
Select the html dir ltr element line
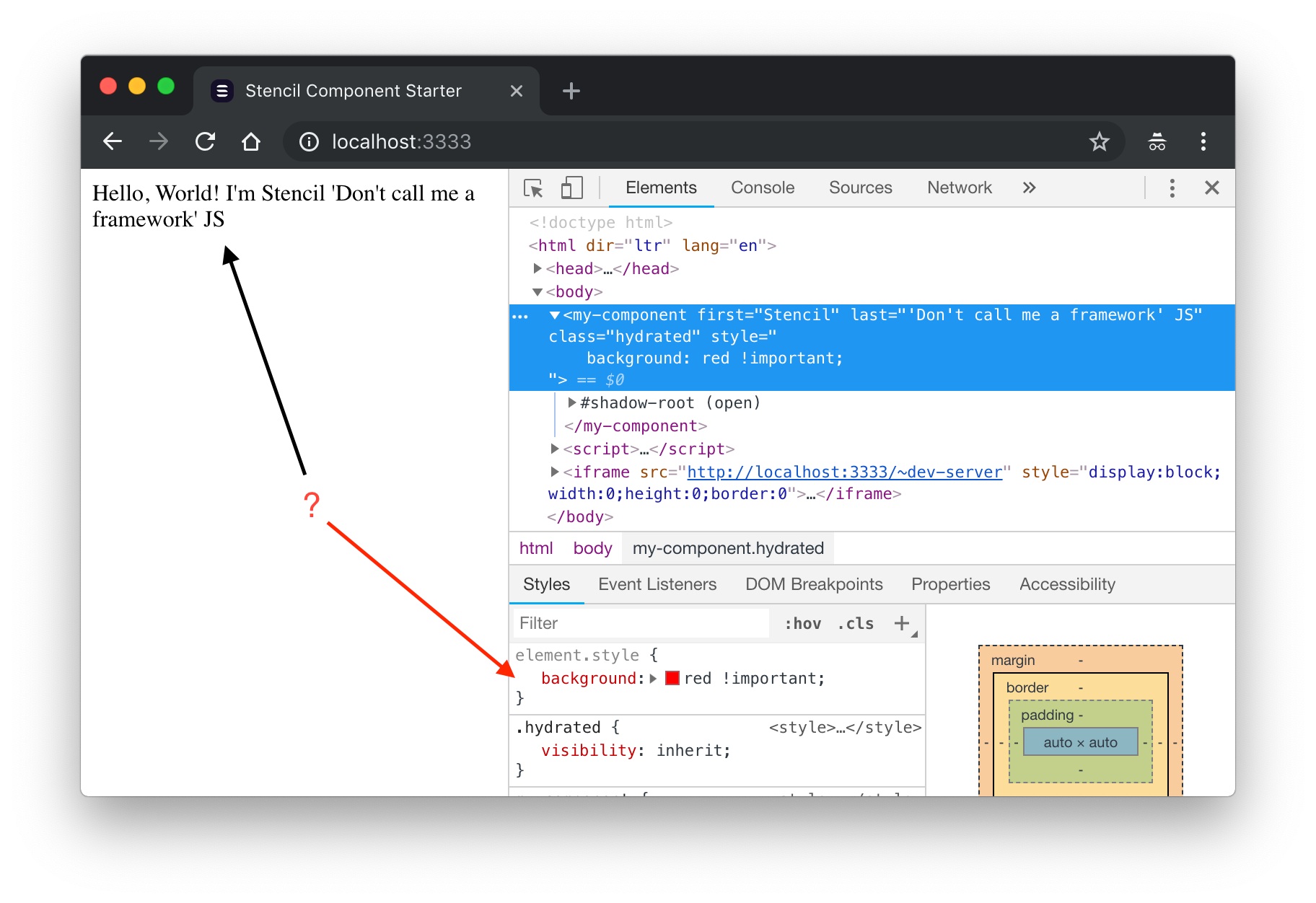tap(652, 245)
